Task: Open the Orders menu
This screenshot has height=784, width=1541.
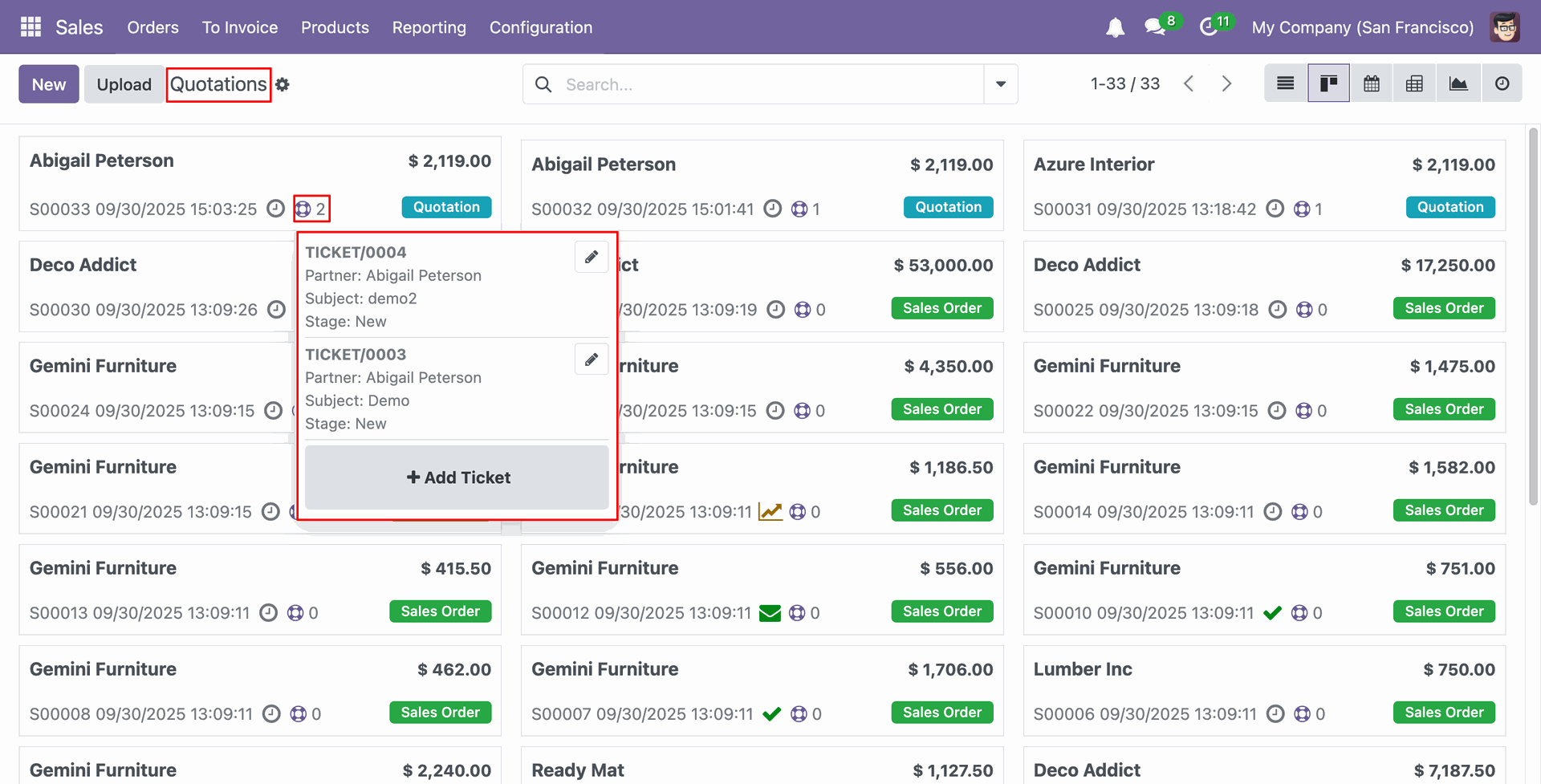Action: click(x=152, y=27)
